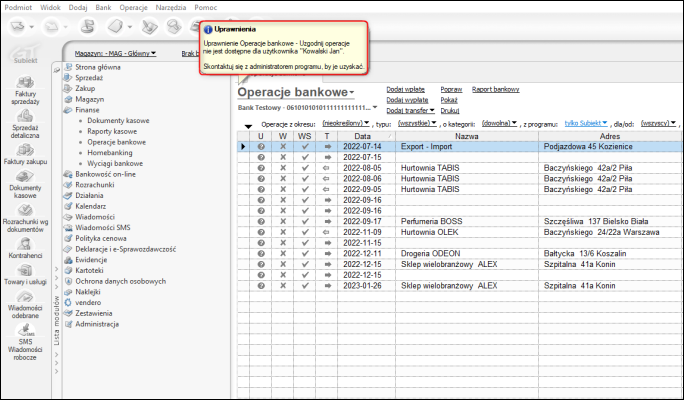Click Drukuj link
Screen dimensions: 684x400
point(450,110)
